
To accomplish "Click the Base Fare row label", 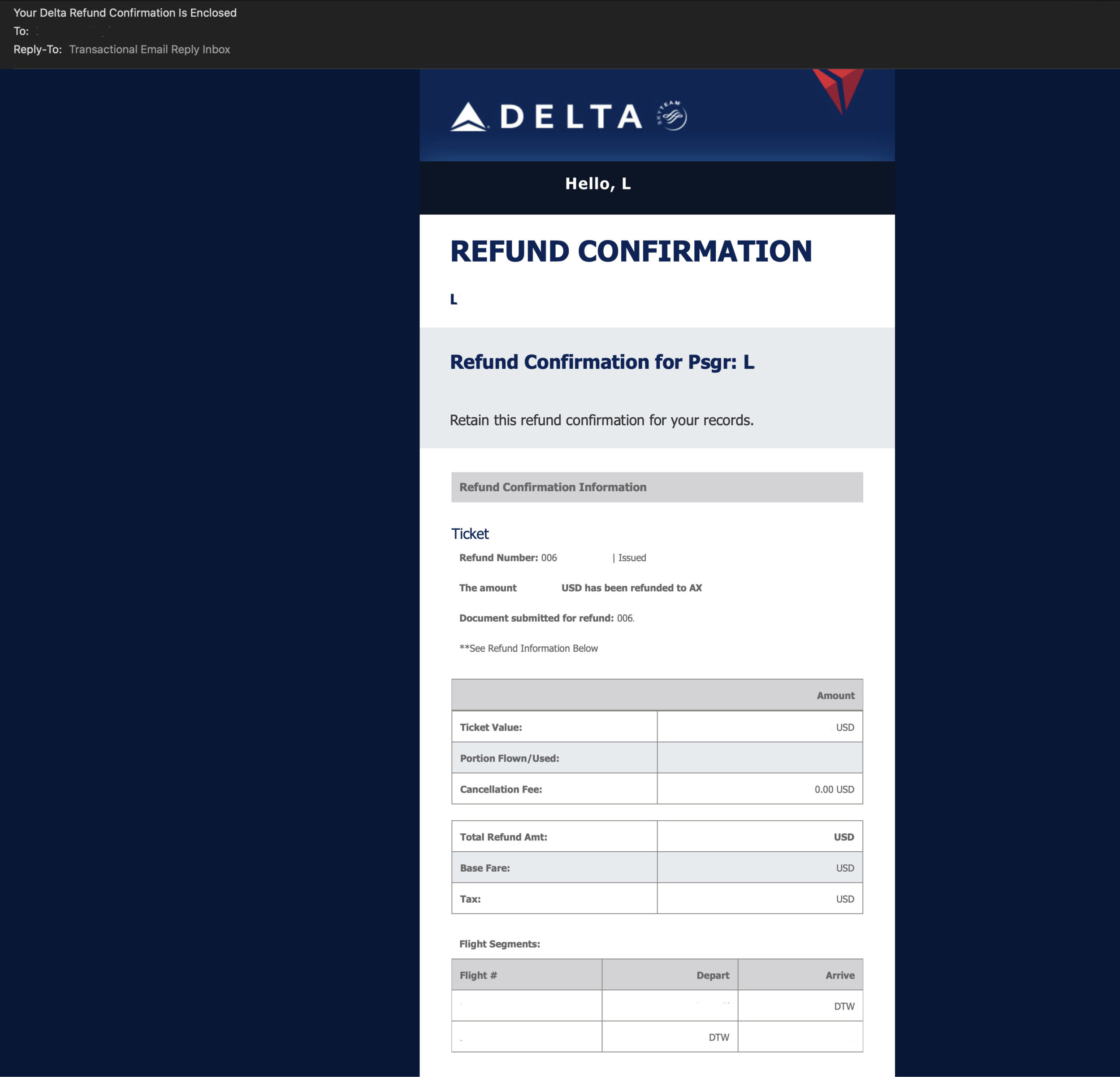I will 485,868.
